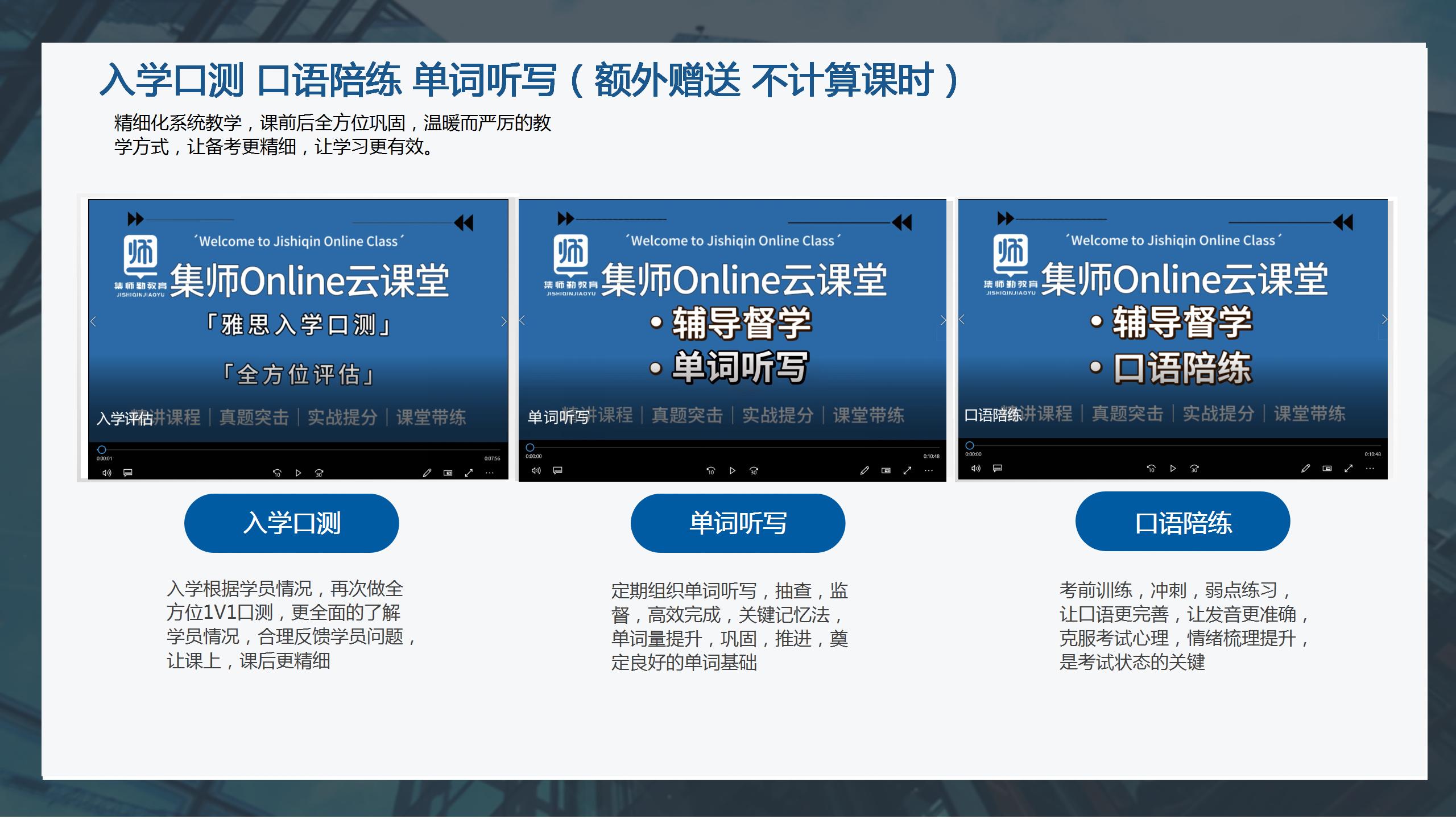Switch 入学评估 video to mini view
The image size is (1456, 819).
click(448, 473)
